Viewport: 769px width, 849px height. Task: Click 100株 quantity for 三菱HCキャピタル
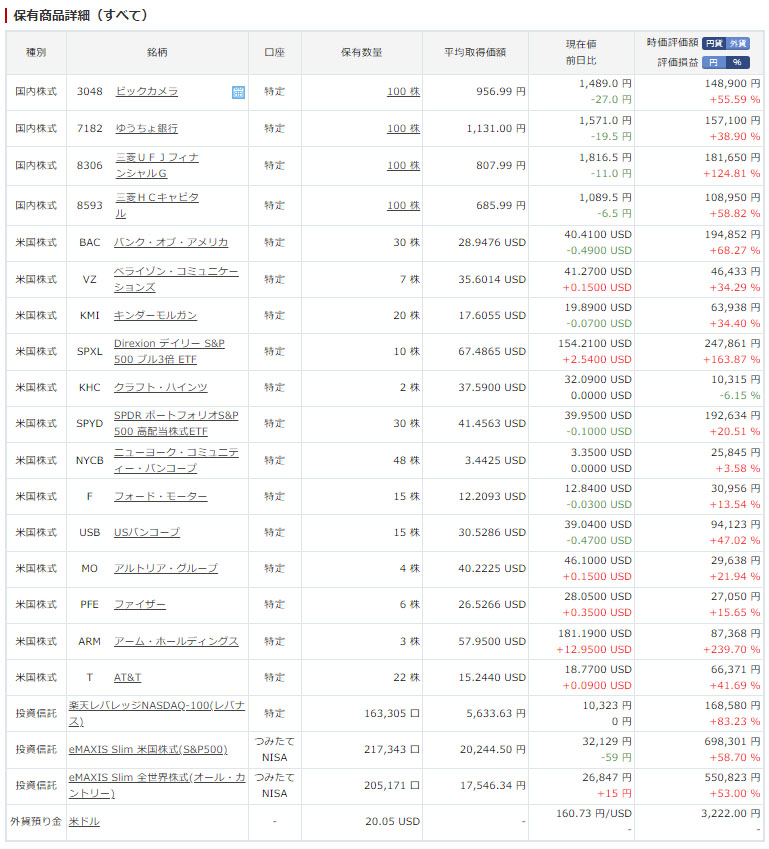pos(403,205)
